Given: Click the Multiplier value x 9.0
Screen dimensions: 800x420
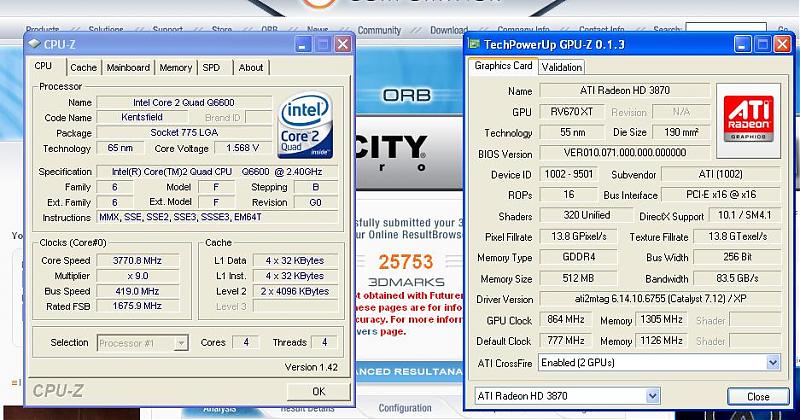Looking at the screenshot, I should click(x=137, y=276).
